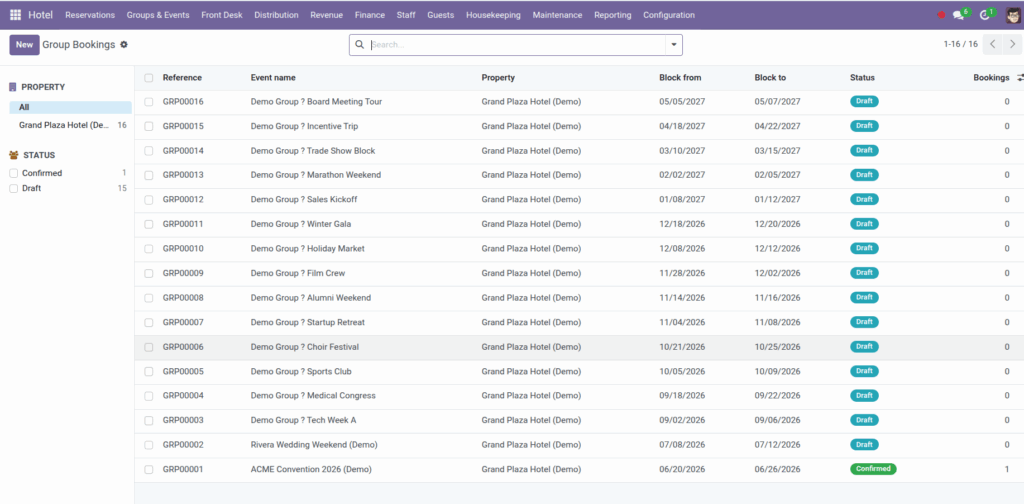The width and height of the screenshot is (1024, 504).
Task: Sort by Status column header
Action: pyautogui.click(x=862, y=78)
